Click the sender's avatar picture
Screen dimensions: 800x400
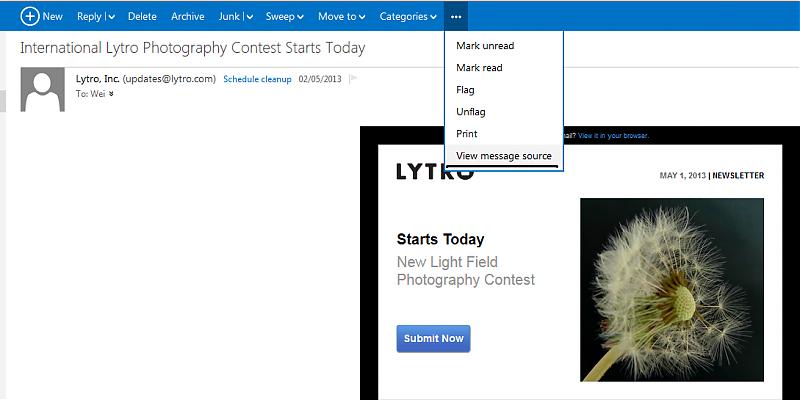(43, 90)
